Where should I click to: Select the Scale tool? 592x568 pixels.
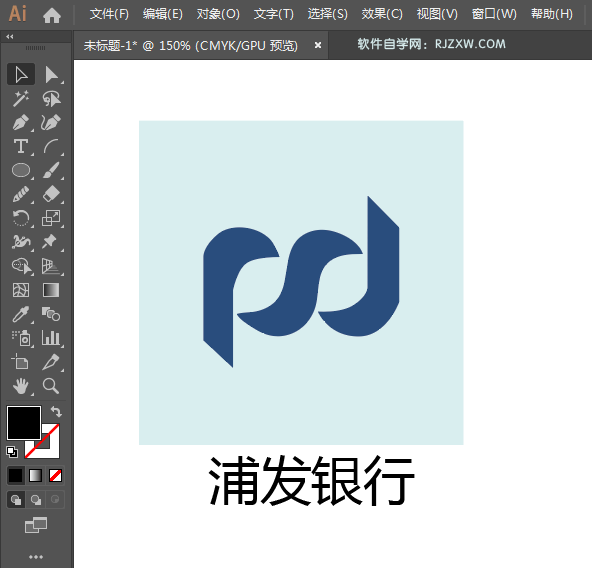[x=51, y=218]
